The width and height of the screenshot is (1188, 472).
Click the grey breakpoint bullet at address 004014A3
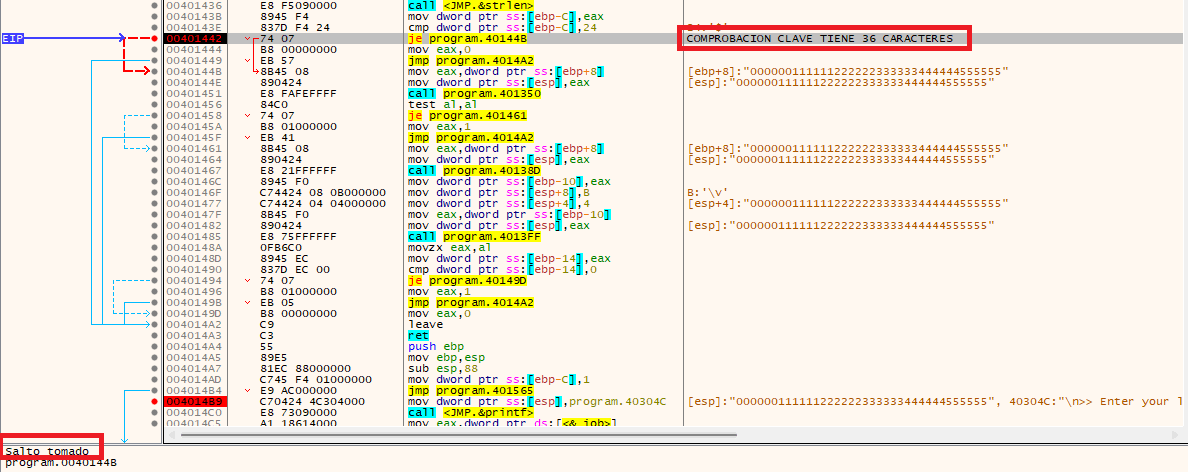[155, 335]
